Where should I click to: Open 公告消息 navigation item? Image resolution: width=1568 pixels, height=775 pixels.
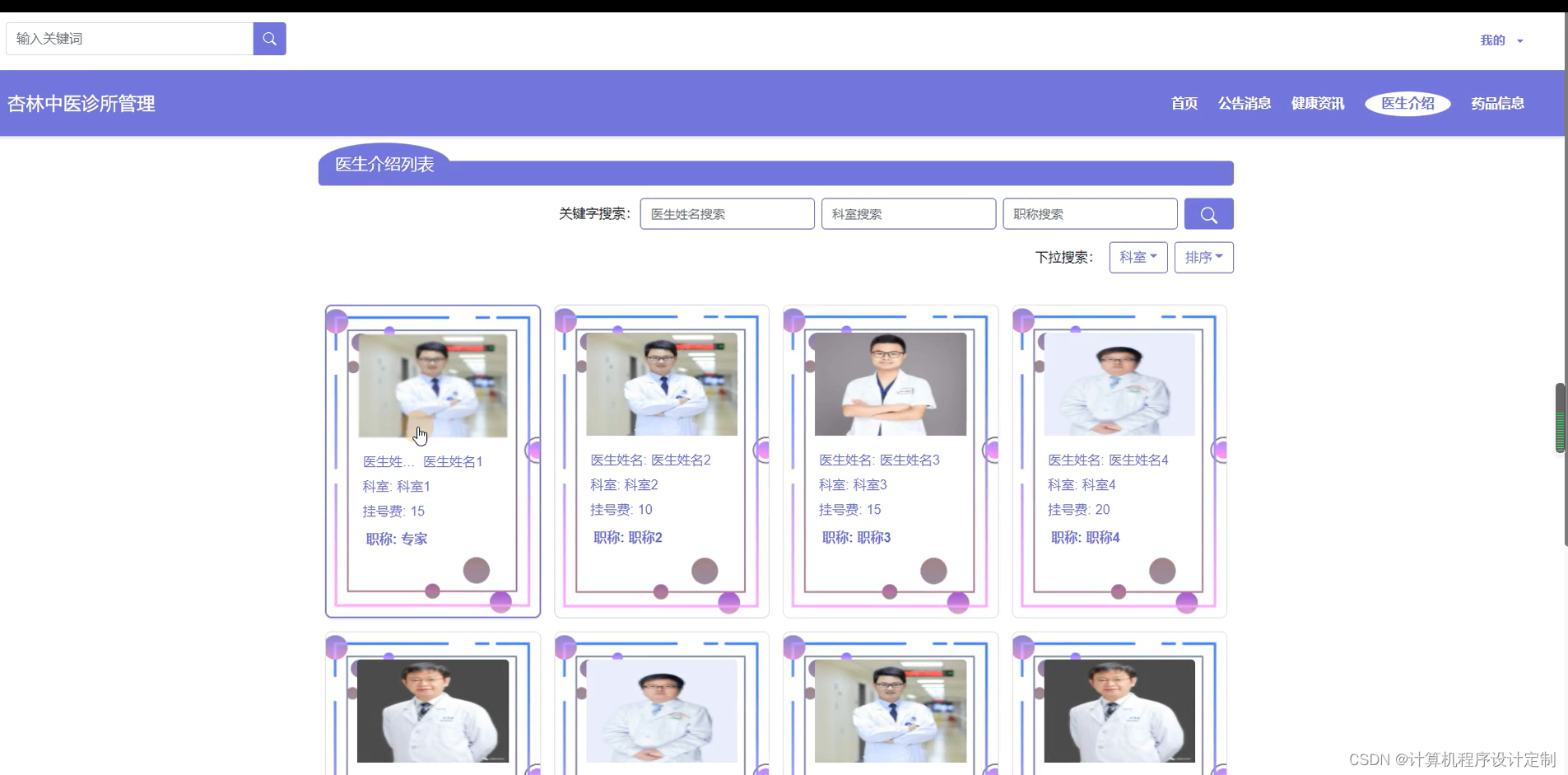tap(1245, 104)
